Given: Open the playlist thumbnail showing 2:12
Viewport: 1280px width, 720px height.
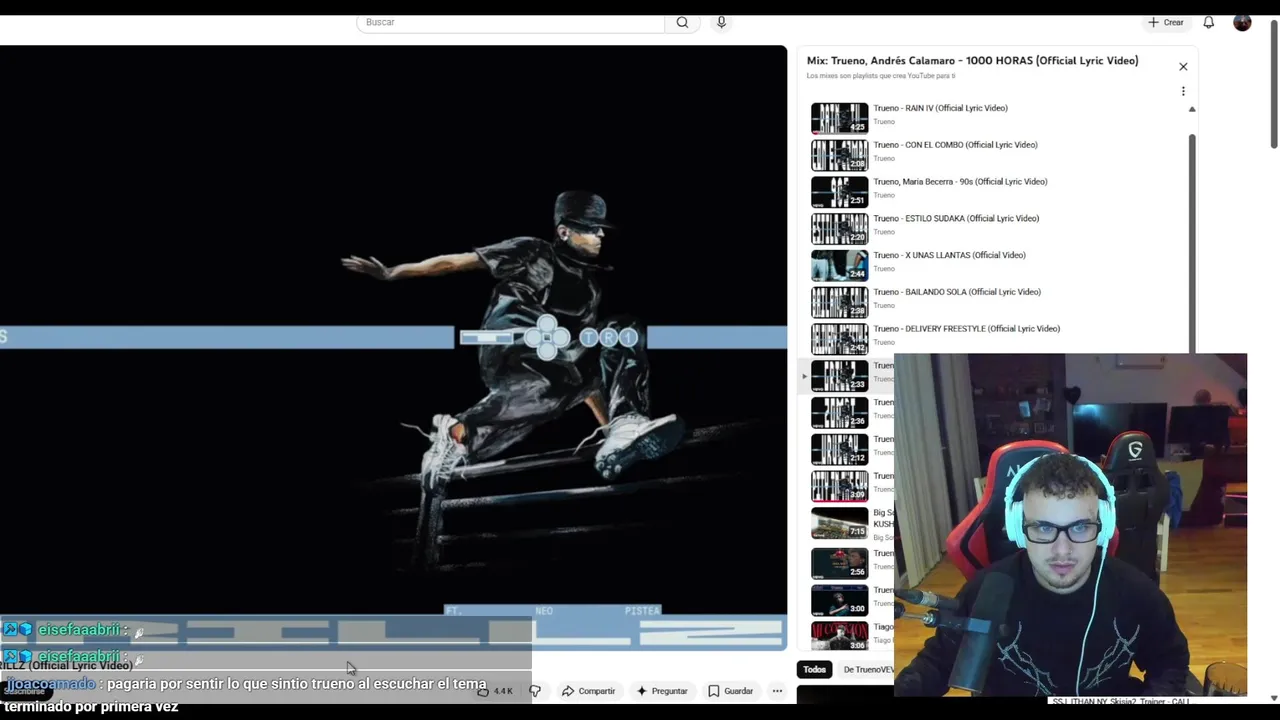Looking at the screenshot, I should [839, 450].
